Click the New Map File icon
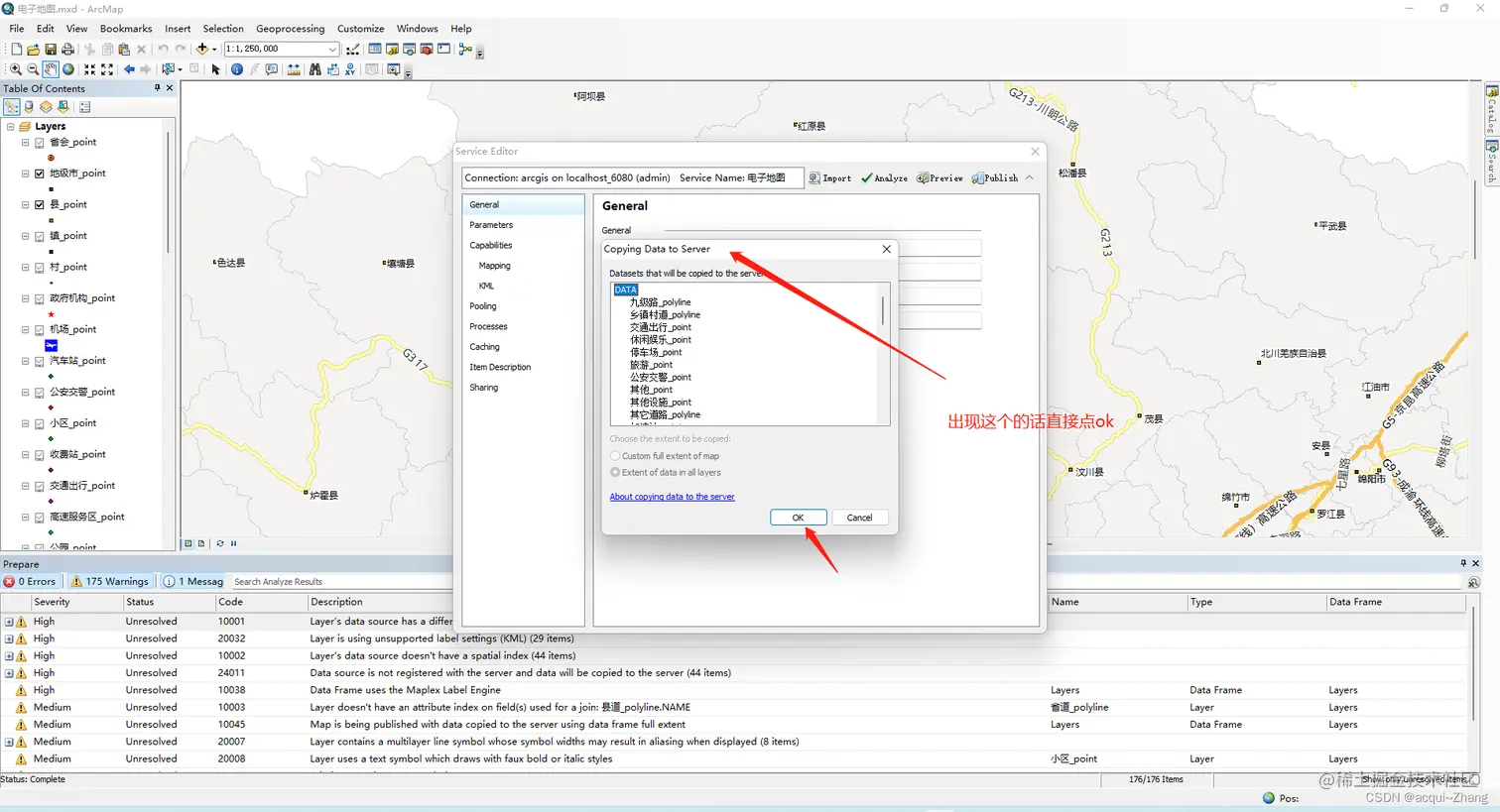This screenshot has width=1500, height=812. pos(16,49)
